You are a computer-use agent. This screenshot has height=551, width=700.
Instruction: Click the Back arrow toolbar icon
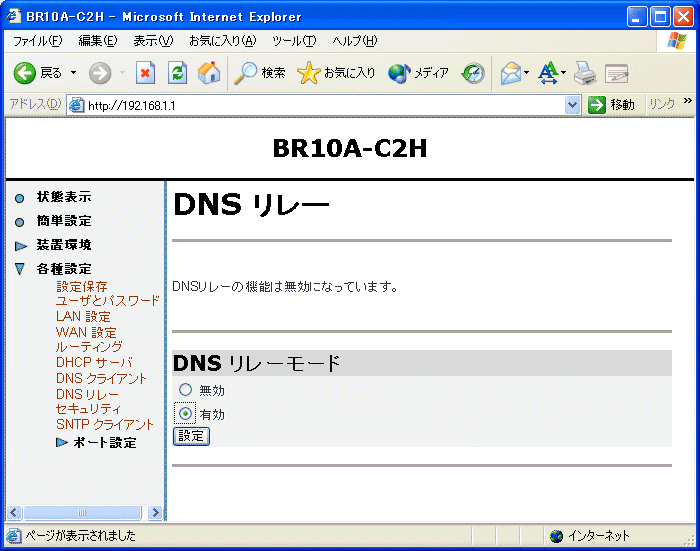24,72
